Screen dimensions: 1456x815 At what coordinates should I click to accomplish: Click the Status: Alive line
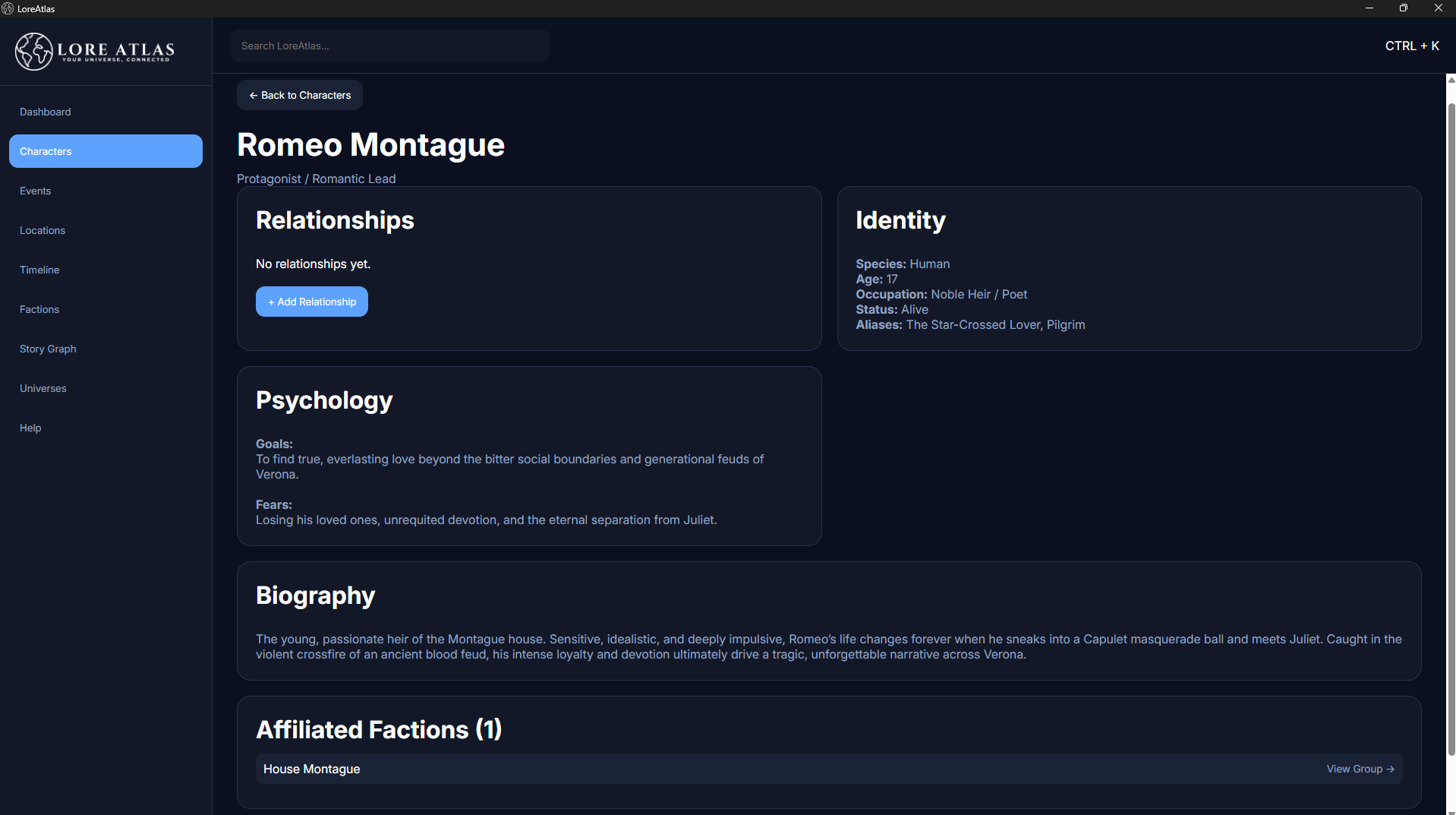pyautogui.click(x=892, y=309)
